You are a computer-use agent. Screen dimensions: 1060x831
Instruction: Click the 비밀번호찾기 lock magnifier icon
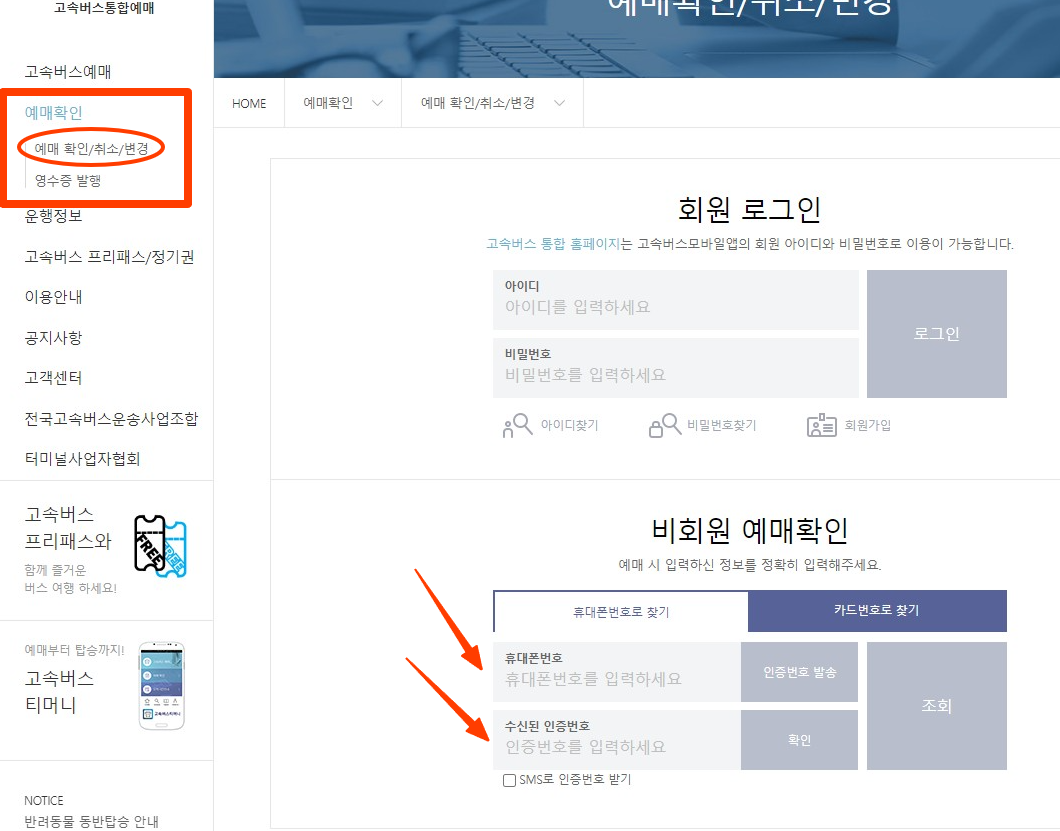coord(665,425)
